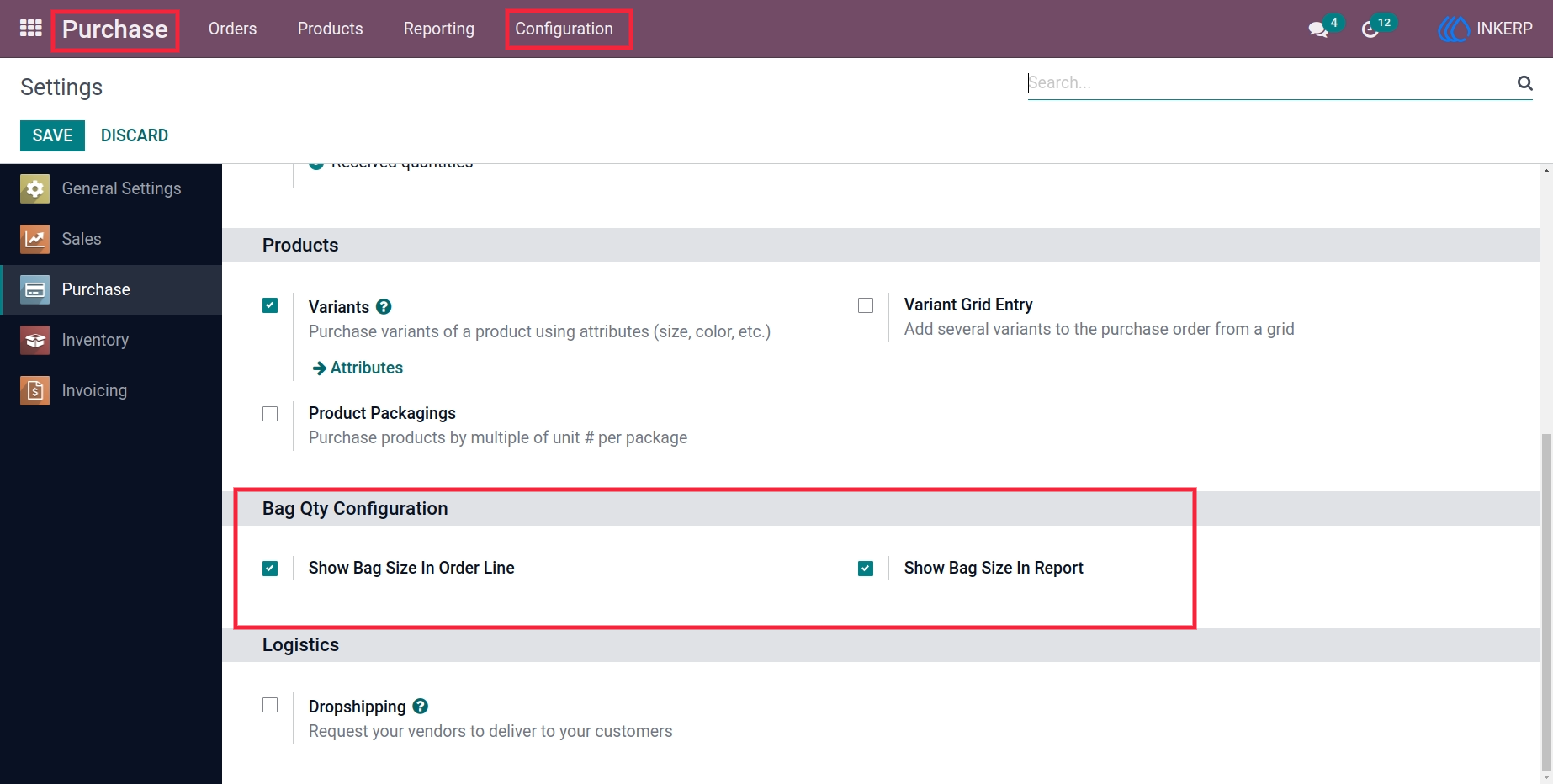The image size is (1553, 784).
Task: Open the apps grid menu icon
Action: click(x=31, y=29)
